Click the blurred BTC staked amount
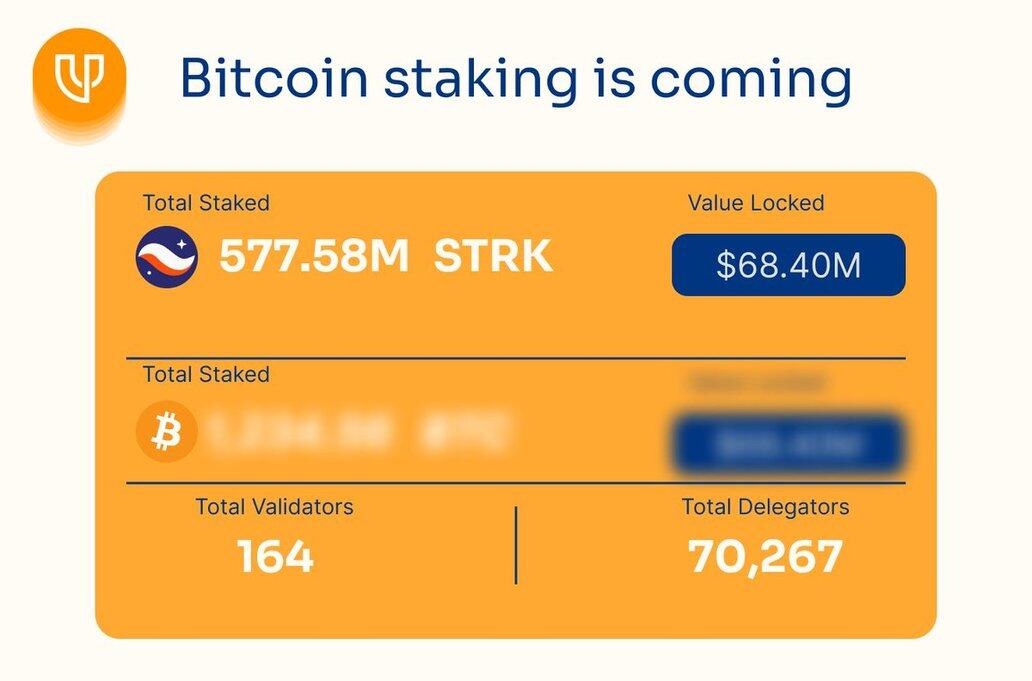This screenshot has height=681, width=1032. point(301,432)
